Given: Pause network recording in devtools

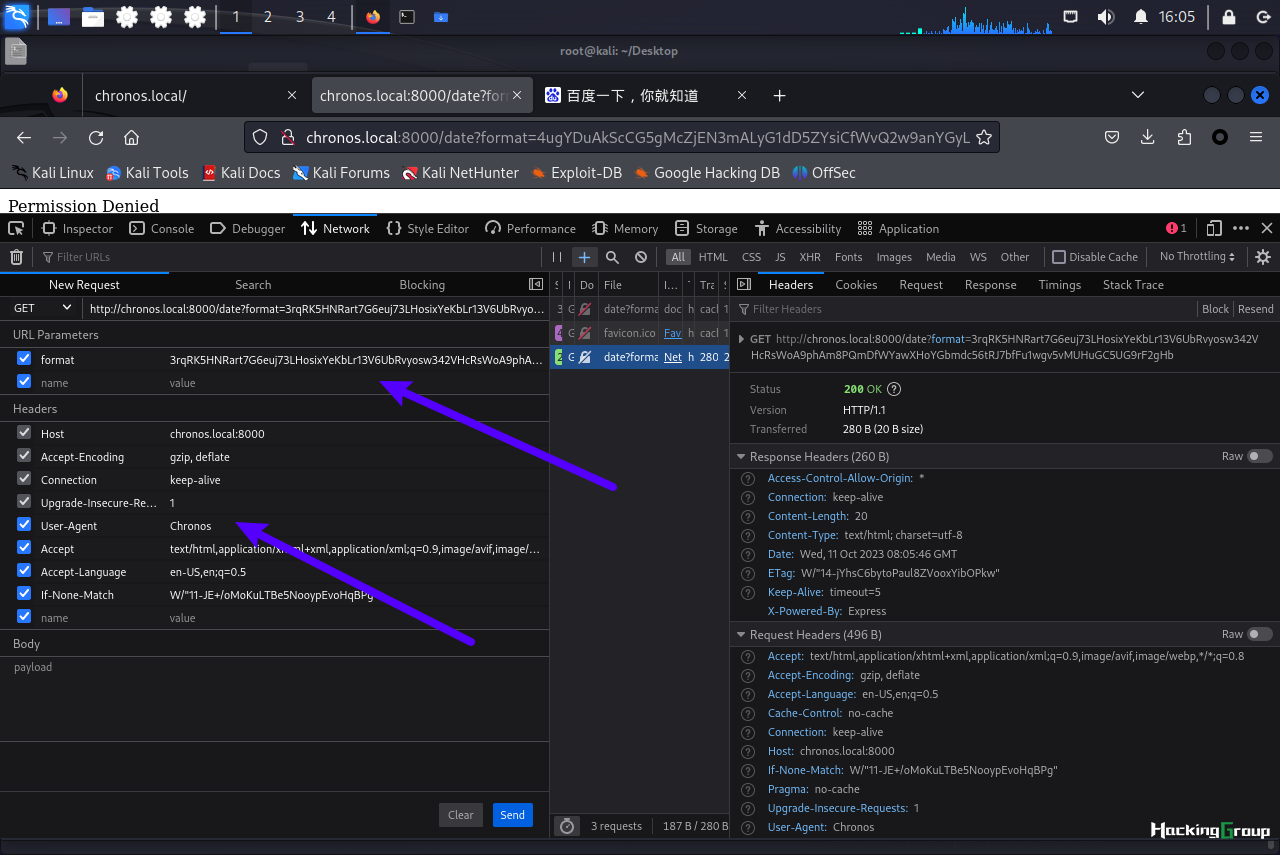Looking at the screenshot, I should coord(557,257).
